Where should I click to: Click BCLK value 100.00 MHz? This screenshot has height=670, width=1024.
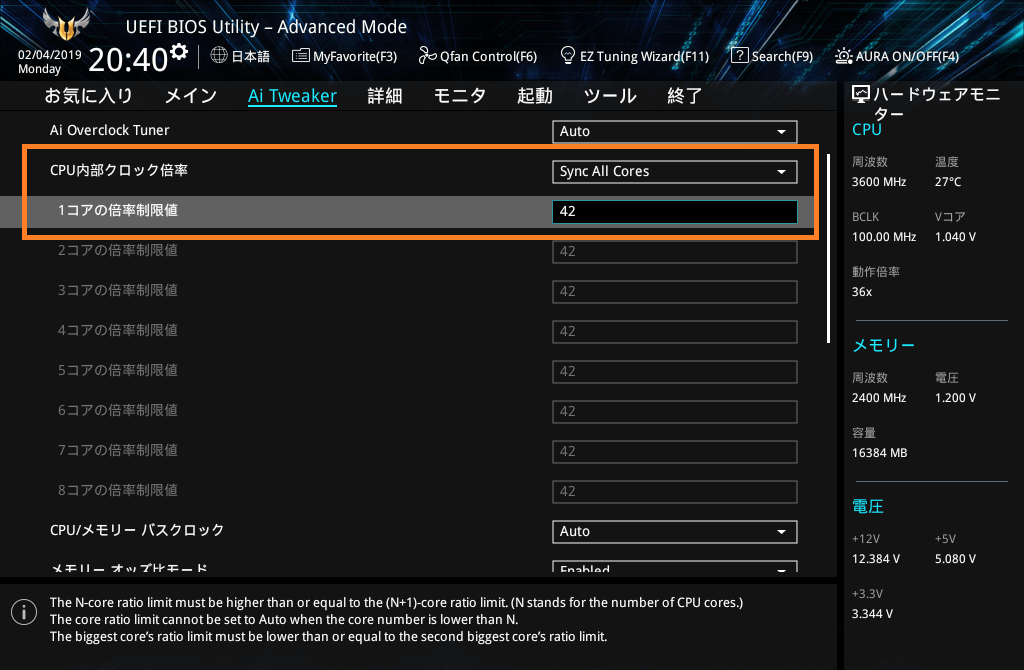[884, 237]
